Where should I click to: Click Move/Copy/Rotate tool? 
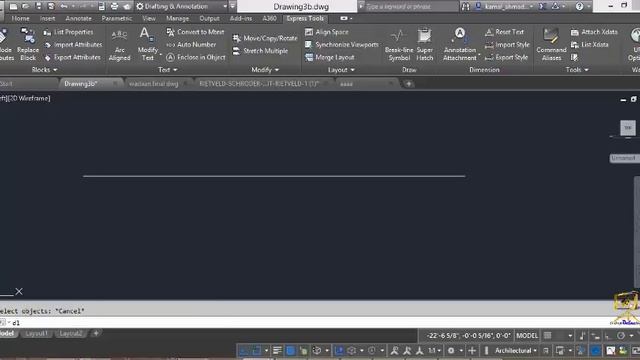(265, 38)
